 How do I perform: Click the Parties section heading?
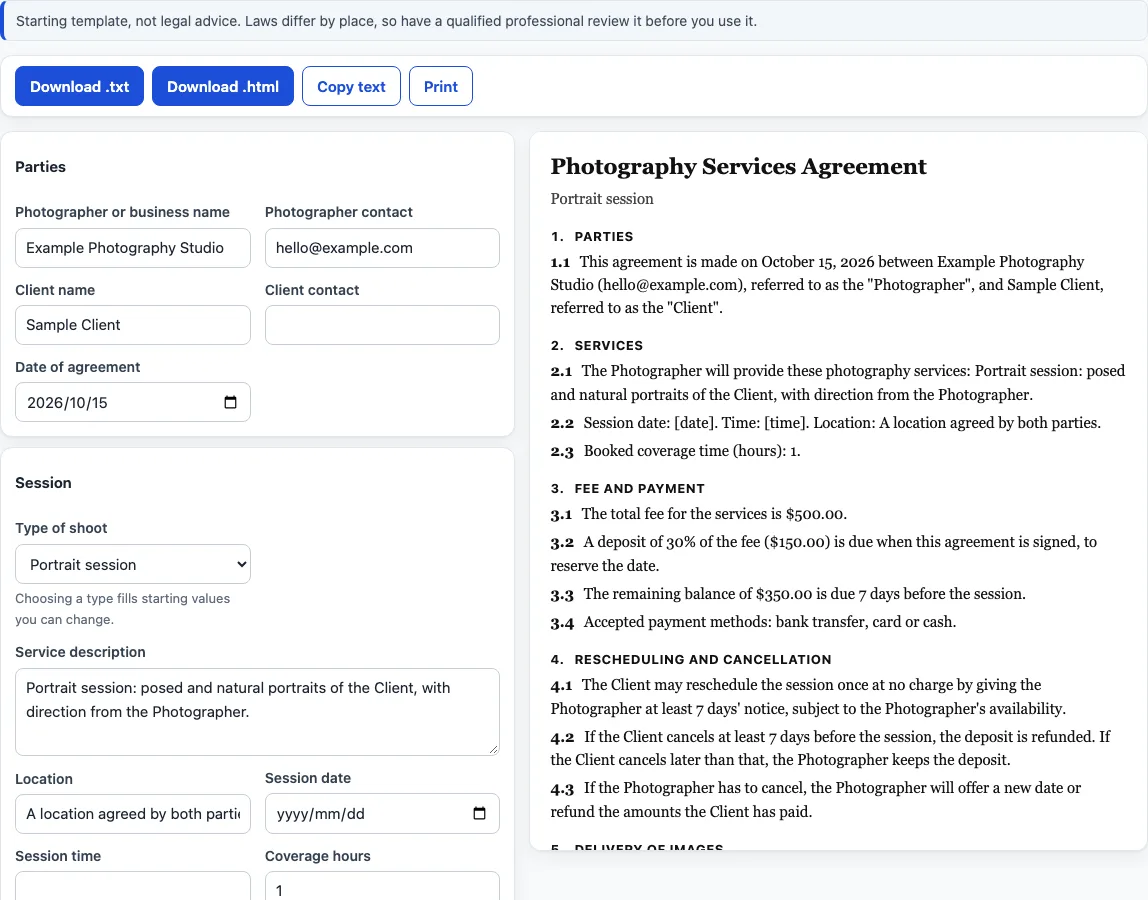tap(40, 167)
